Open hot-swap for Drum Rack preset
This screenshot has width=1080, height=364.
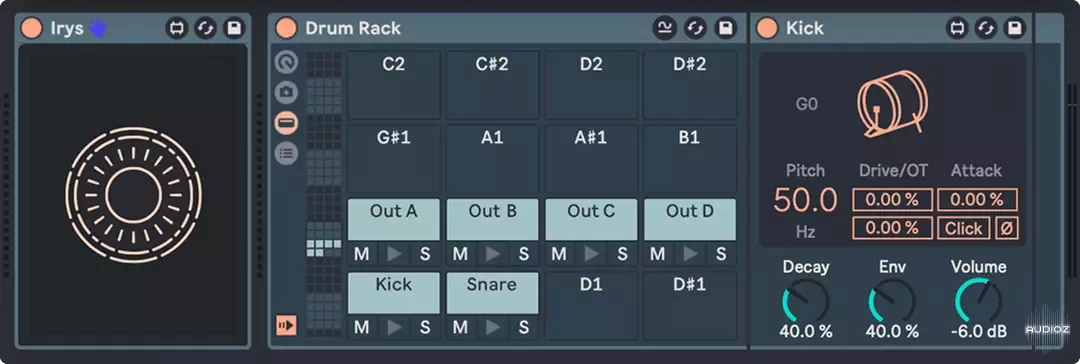pyautogui.click(x=695, y=28)
